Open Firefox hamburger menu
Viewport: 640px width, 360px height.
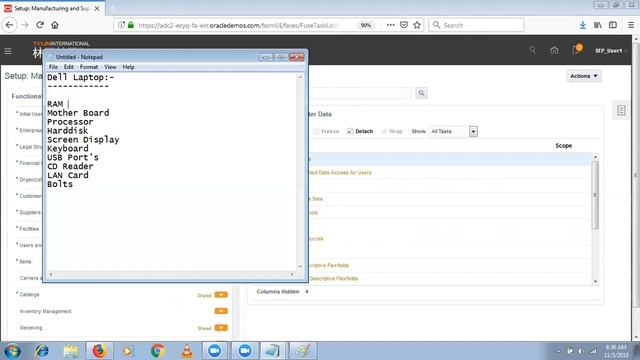631,25
